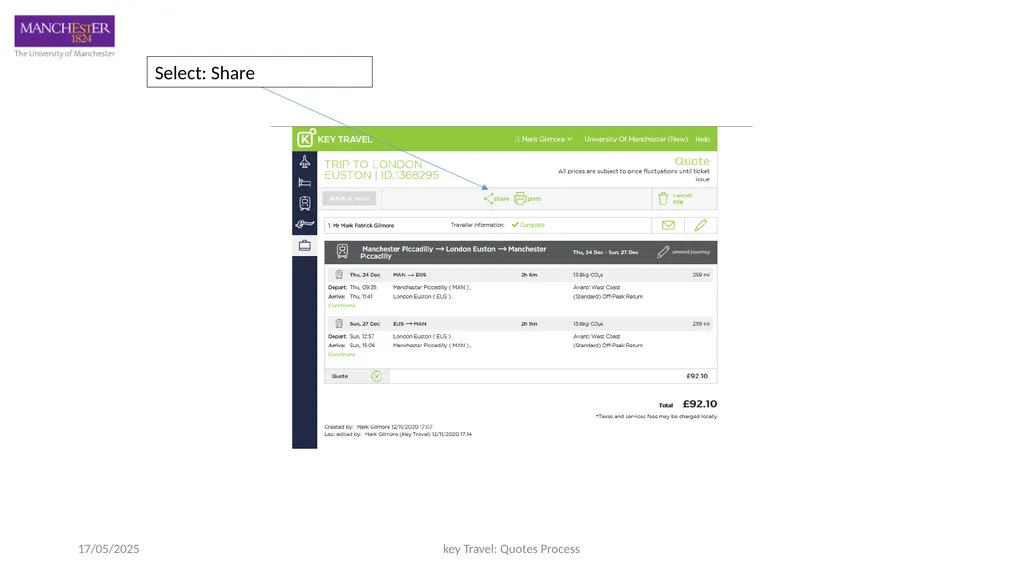1024x575 pixels.
Task: Open the hotels bed icon in sidebar
Action: coord(304,182)
